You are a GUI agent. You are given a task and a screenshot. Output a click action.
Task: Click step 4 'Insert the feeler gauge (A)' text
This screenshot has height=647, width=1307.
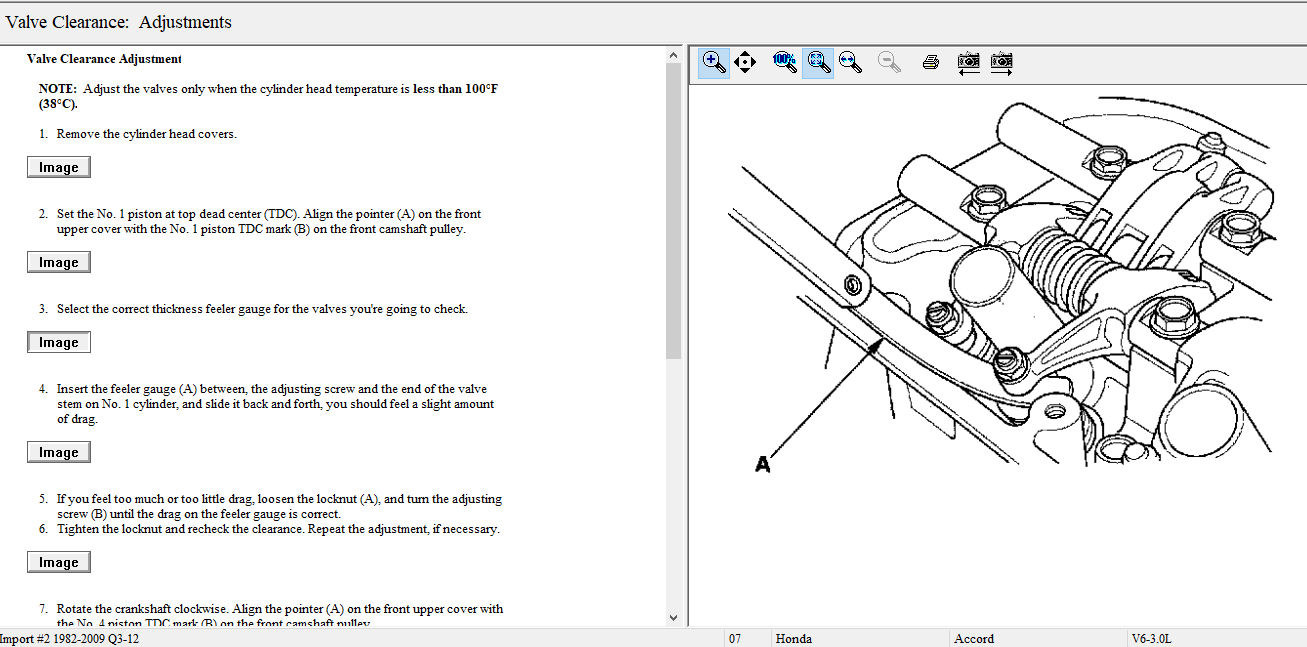275,404
